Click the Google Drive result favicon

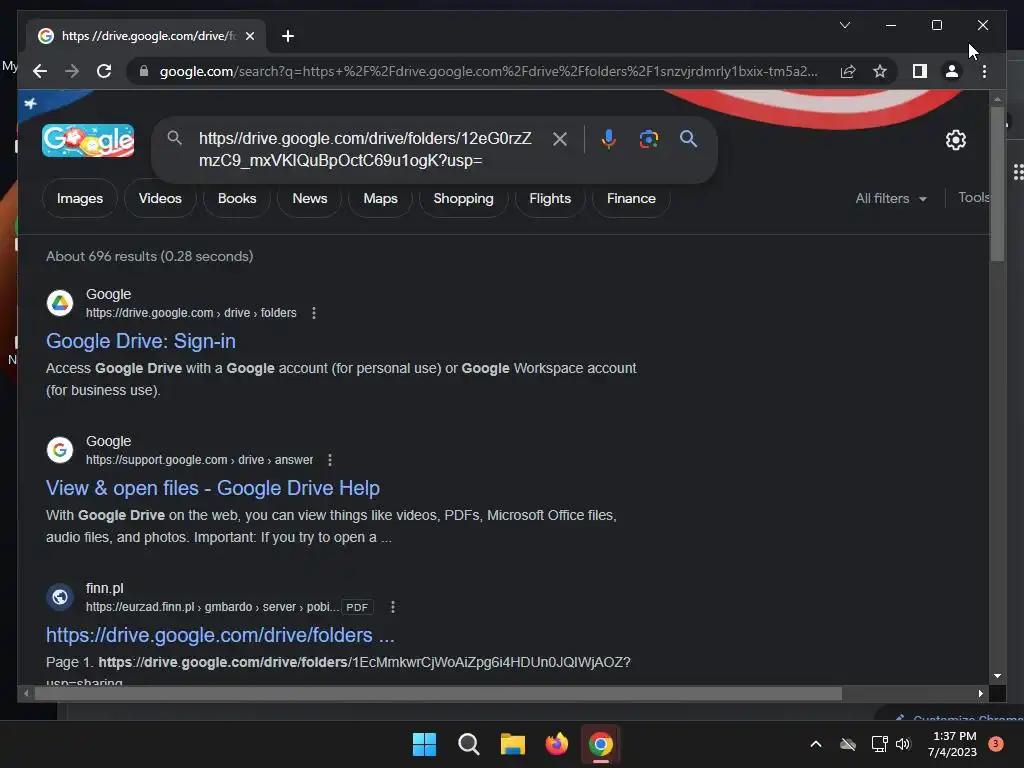60,303
